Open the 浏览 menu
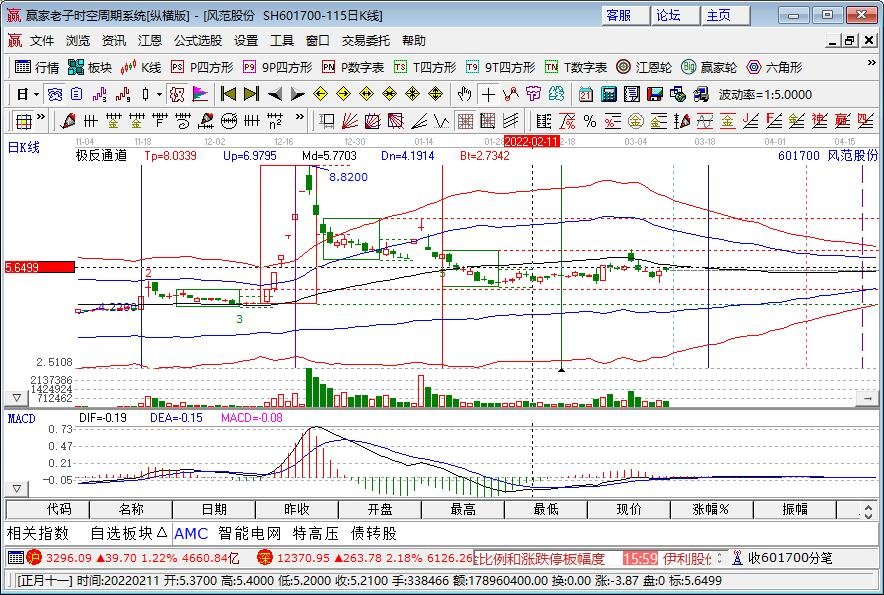The image size is (884, 595). 78,41
